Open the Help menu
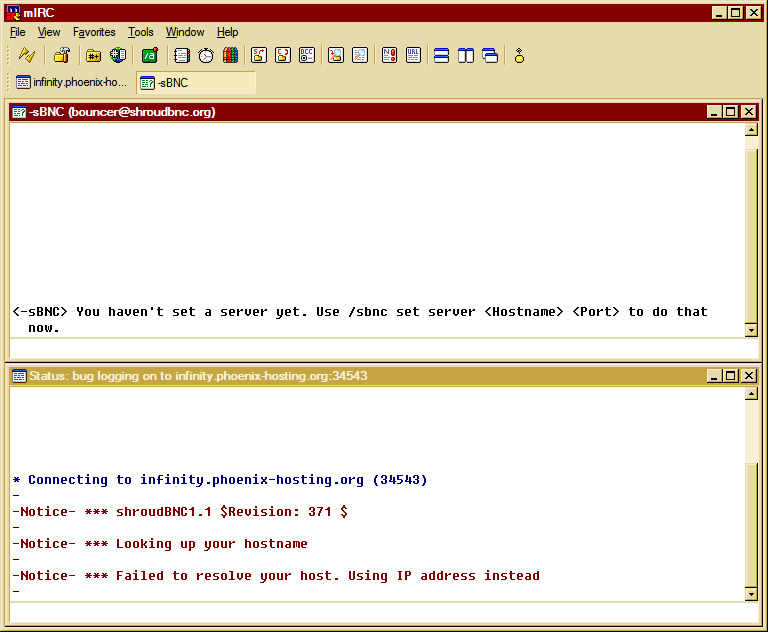This screenshot has height=632, width=768. pyautogui.click(x=227, y=32)
